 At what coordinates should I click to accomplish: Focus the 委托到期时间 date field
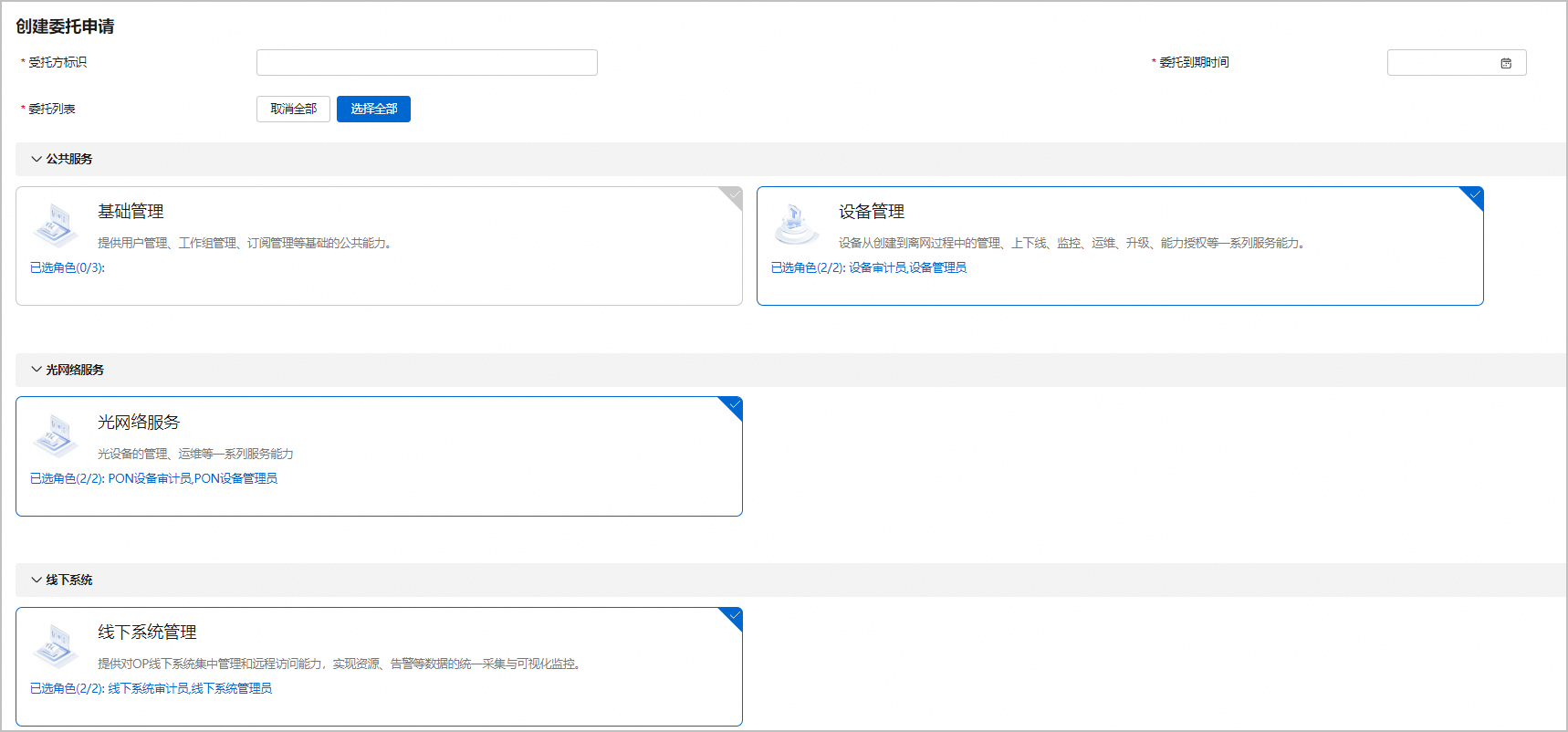click(x=1457, y=62)
